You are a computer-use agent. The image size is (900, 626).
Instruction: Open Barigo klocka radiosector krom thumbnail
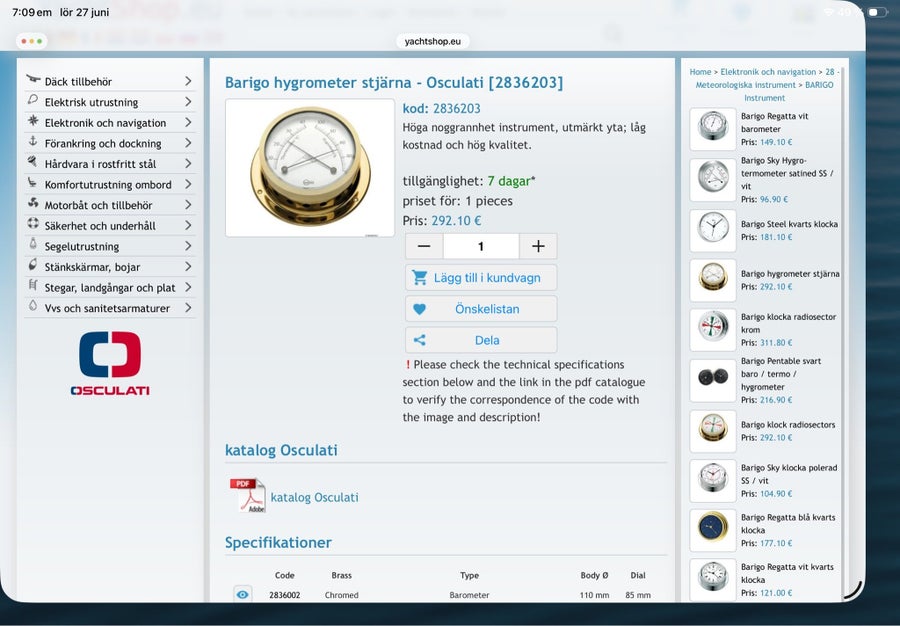713,329
